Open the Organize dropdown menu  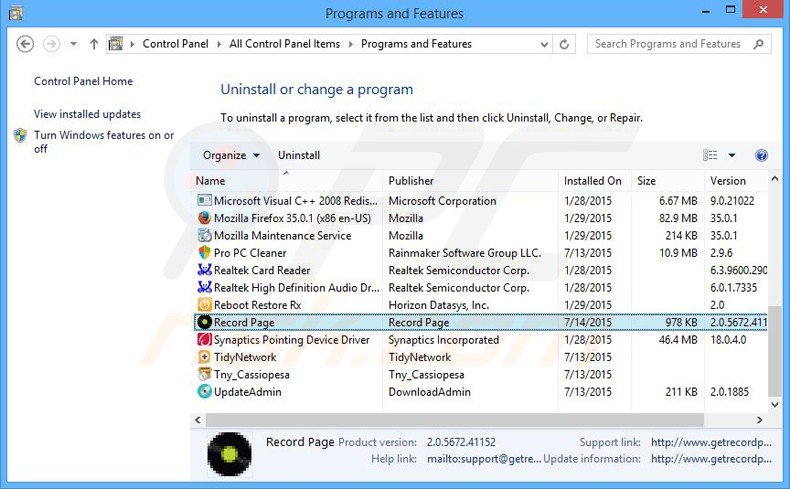click(231, 155)
